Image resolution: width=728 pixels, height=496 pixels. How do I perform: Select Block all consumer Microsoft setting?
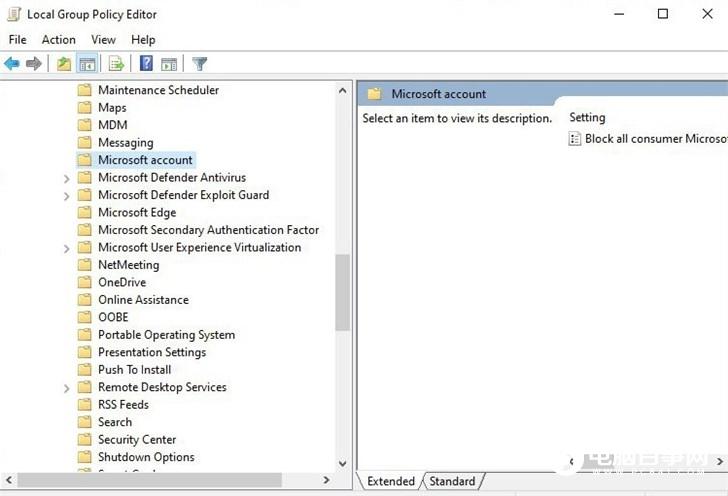(x=656, y=138)
